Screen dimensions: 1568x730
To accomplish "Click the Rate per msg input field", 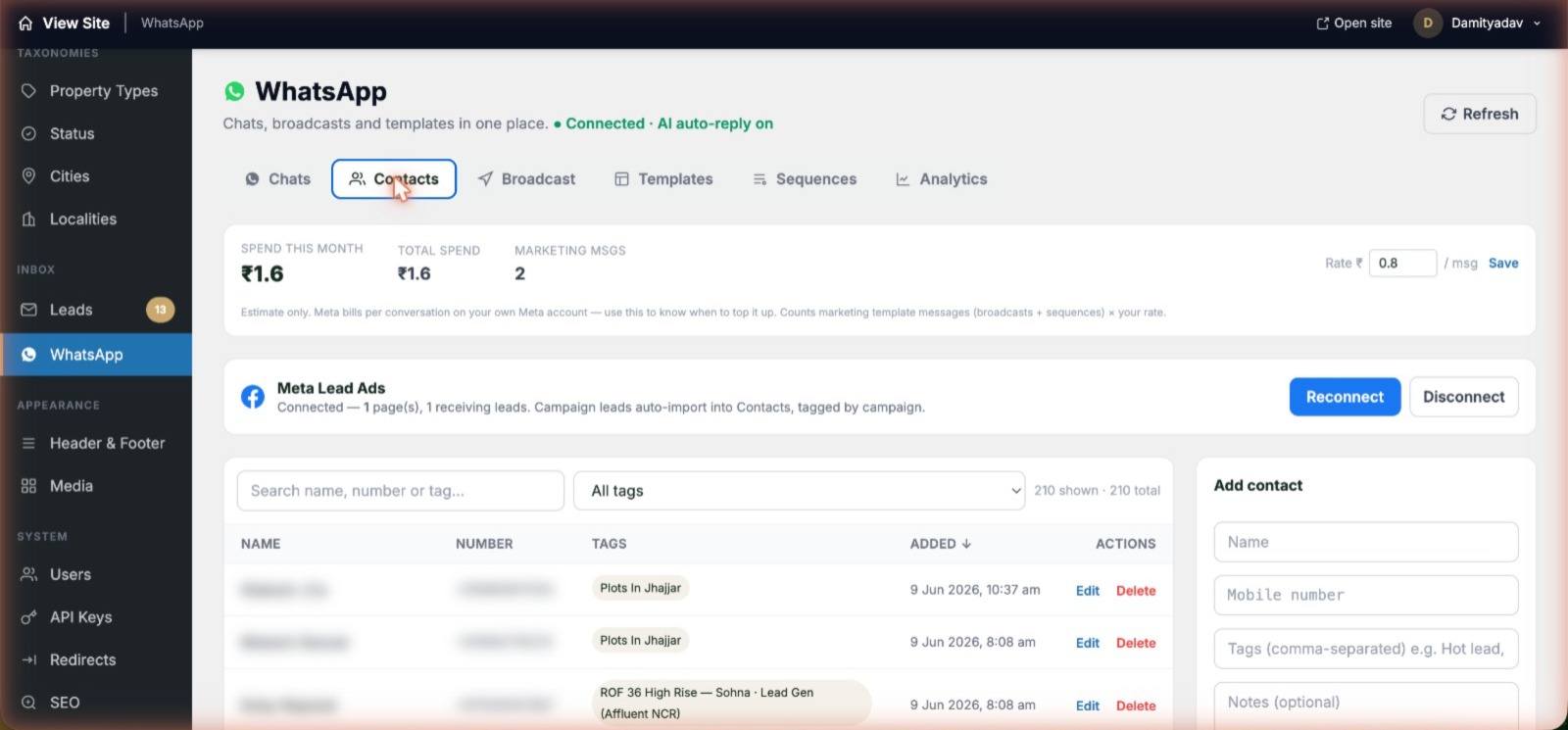I will coord(1402,263).
